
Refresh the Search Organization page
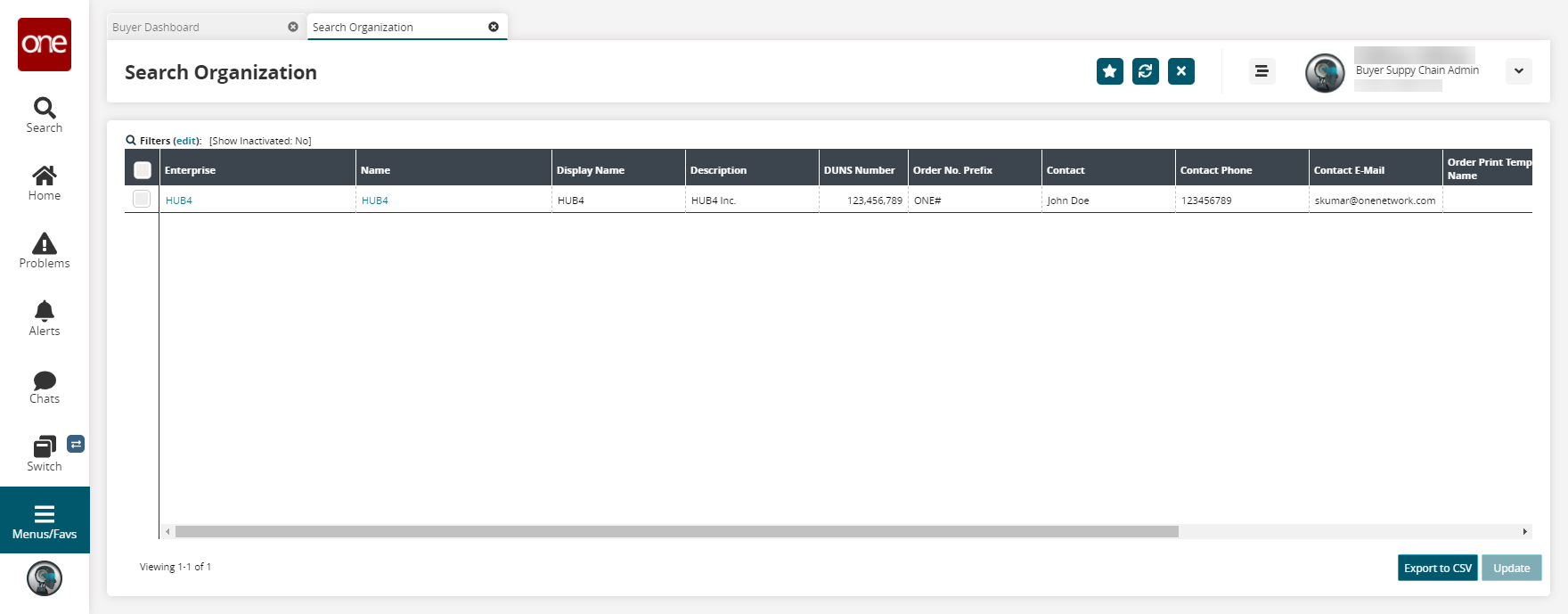point(1145,71)
